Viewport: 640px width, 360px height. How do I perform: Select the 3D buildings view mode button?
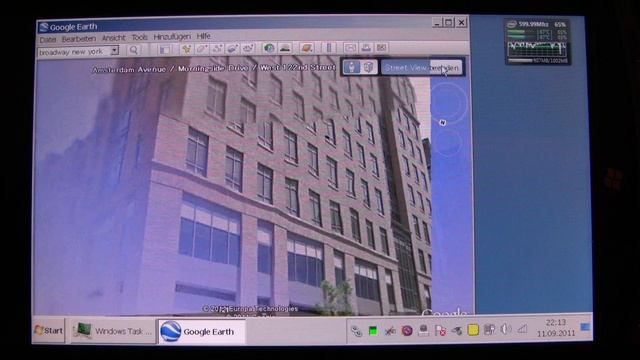pyautogui.click(x=368, y=67)
